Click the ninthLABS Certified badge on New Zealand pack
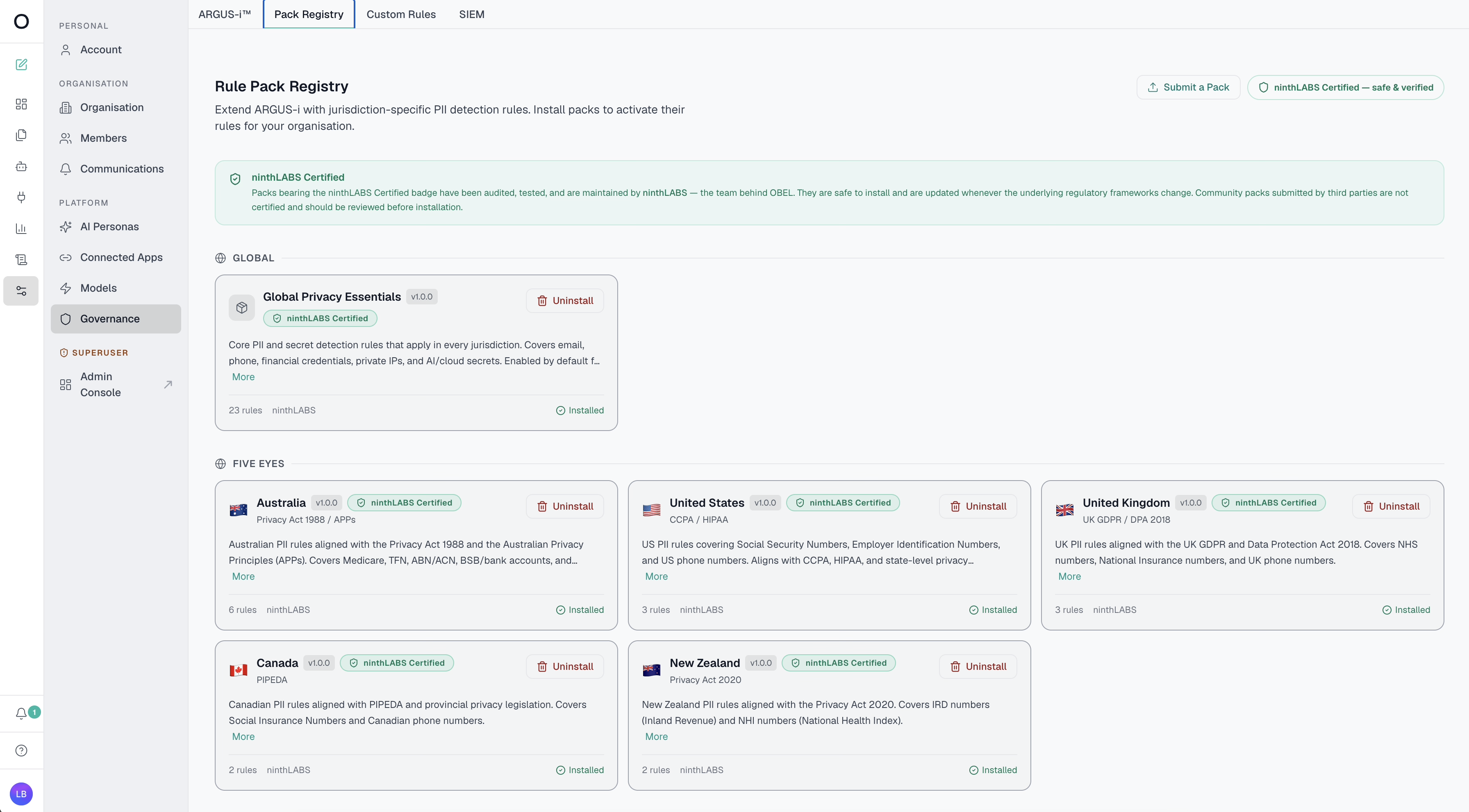 [x=839, y=663]
